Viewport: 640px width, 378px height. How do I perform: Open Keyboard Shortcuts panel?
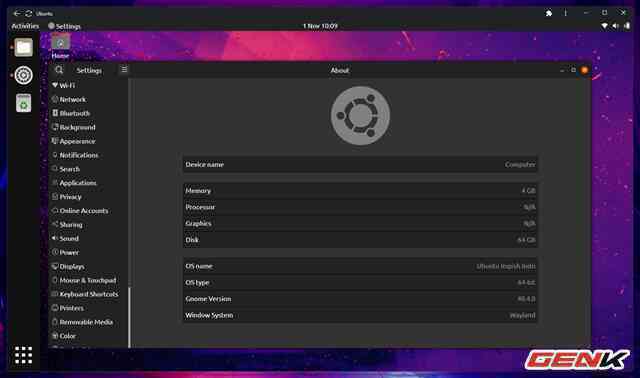tap(89, 294)
